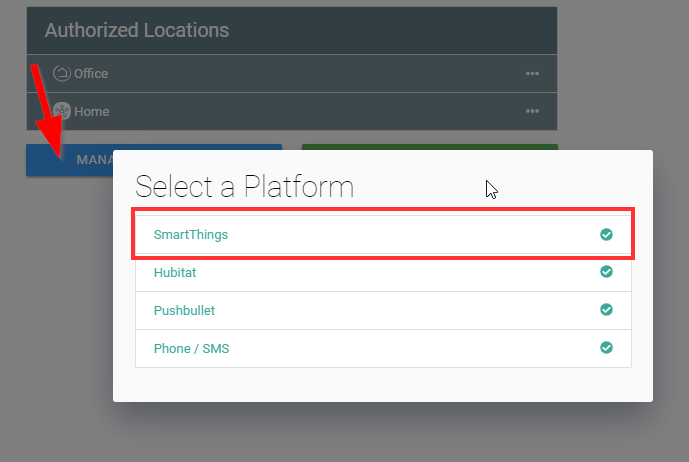
Task: Open the three-dot menu for Home location
Action: 532,111
